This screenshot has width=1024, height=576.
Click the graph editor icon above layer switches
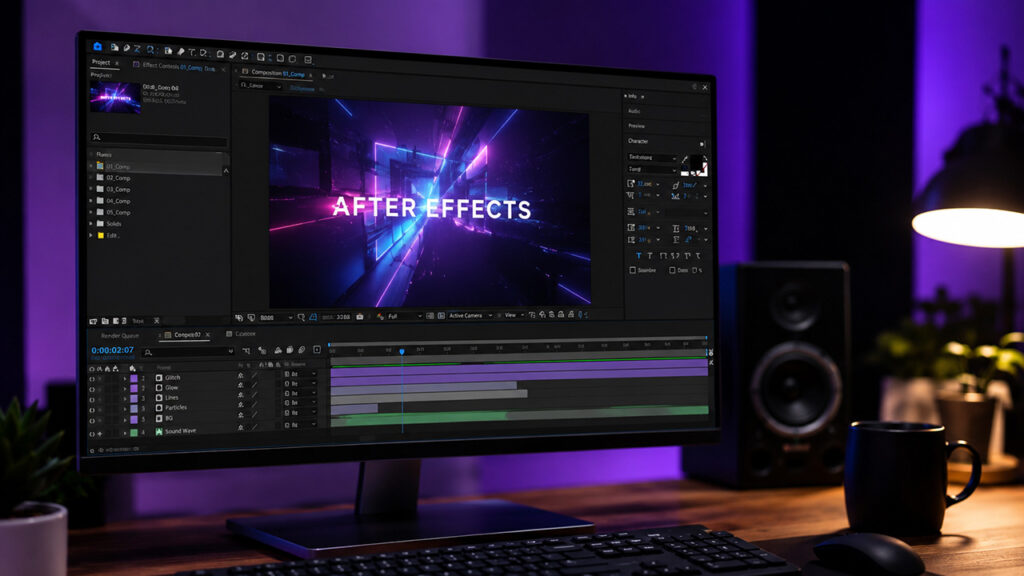click(x=317, y=349)
